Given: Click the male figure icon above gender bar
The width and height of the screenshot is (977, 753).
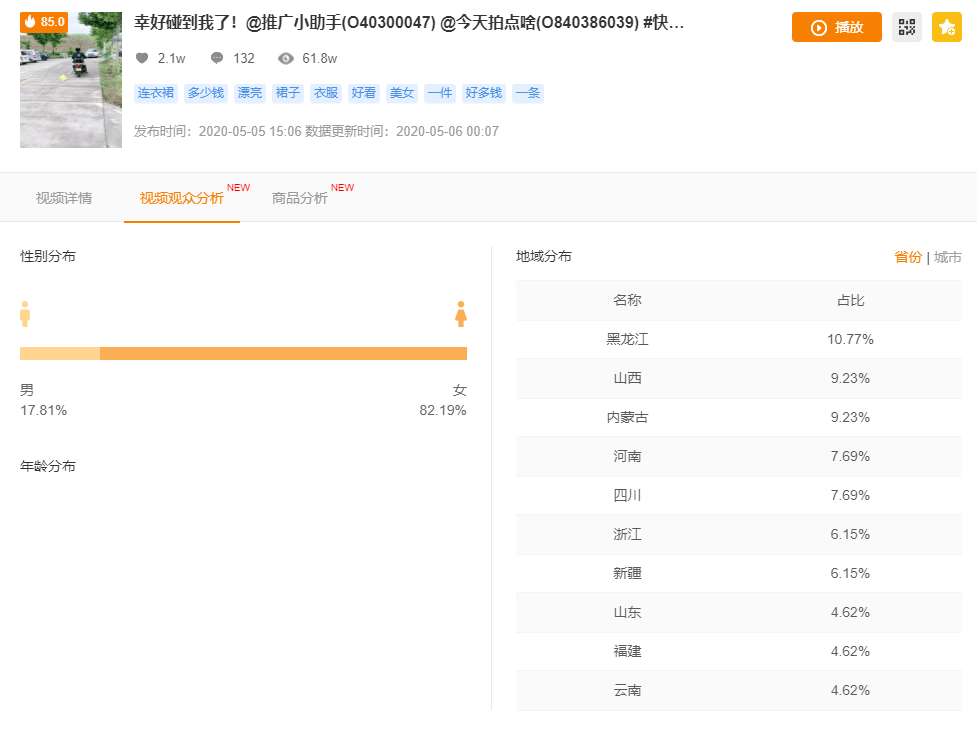Looking at the screenshot, I should [x=23, y=313].
